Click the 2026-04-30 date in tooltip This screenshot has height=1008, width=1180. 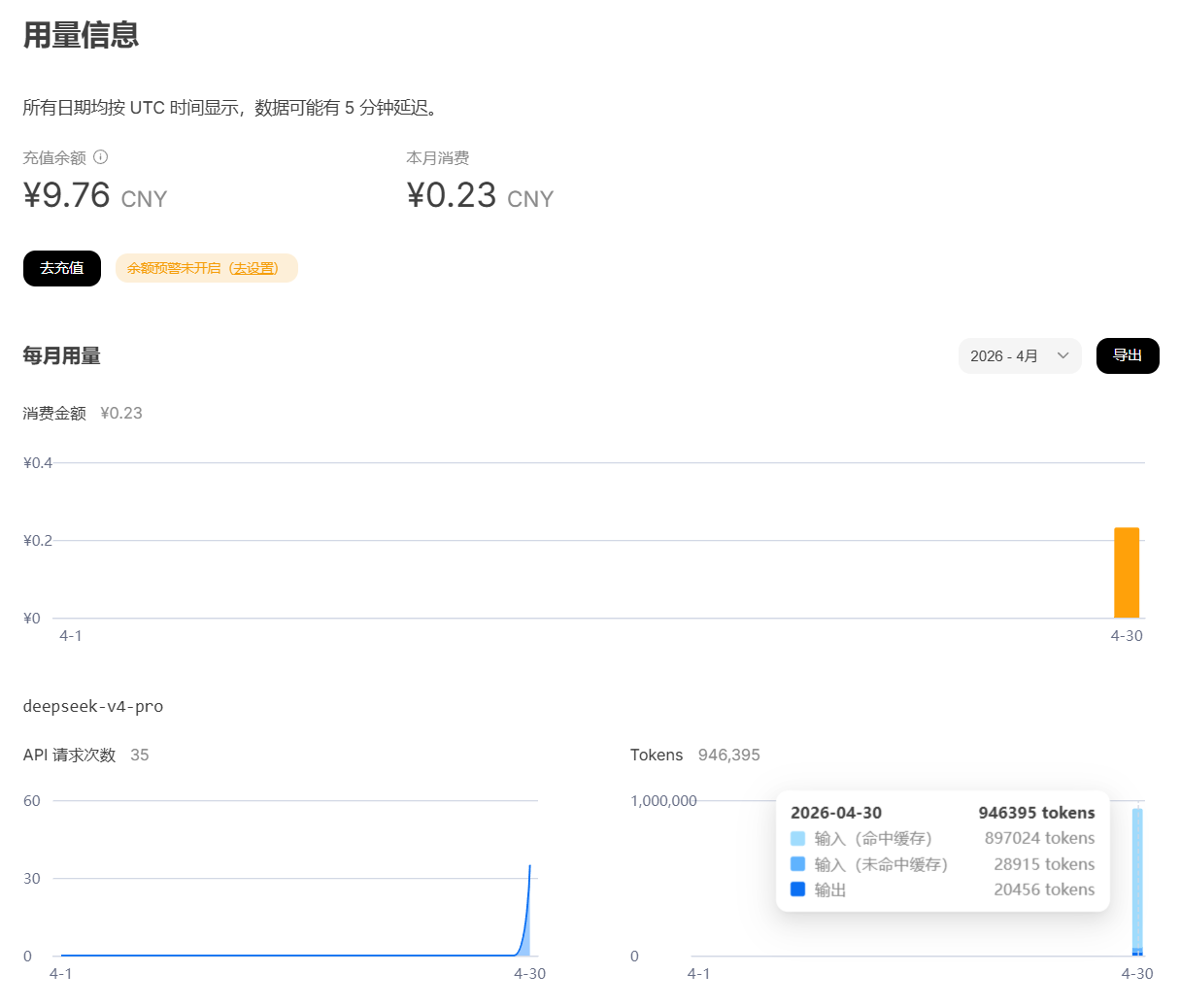coord(836,813)
